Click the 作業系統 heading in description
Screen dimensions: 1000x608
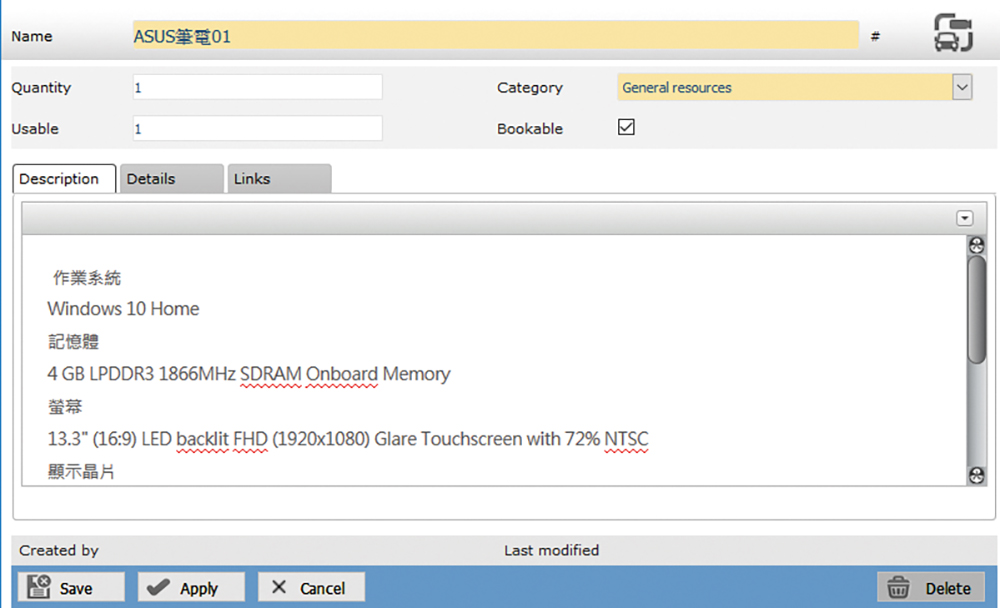click(87, 278)
